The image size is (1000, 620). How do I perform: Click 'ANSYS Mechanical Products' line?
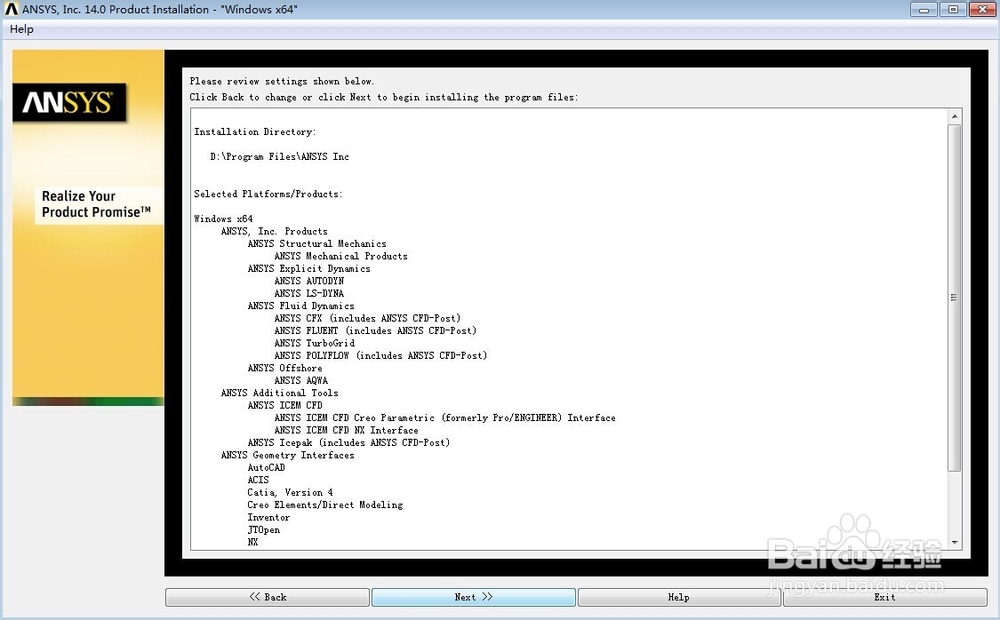[x=341, y=256]
